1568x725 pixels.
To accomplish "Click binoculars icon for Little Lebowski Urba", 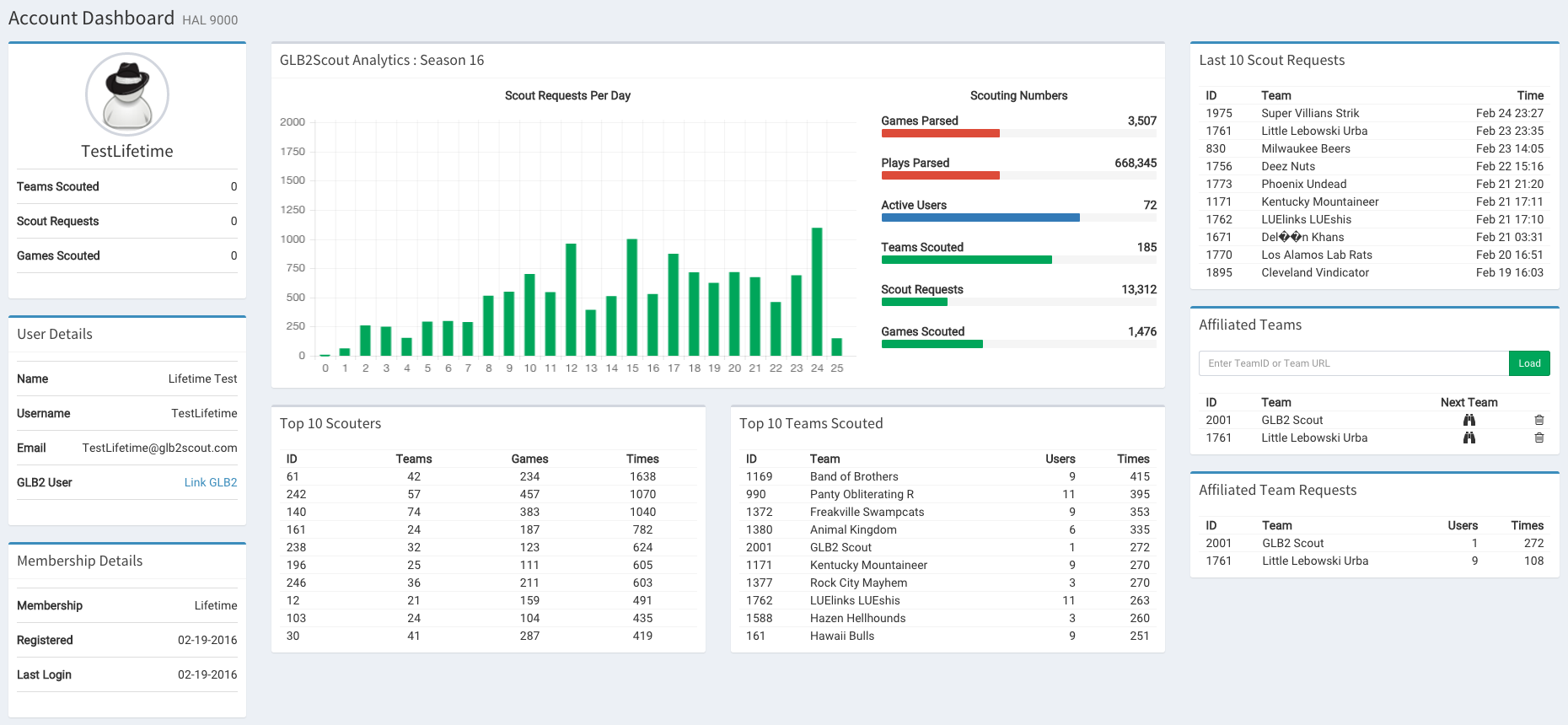I will pyautogui.click(x=1469, y=438).
